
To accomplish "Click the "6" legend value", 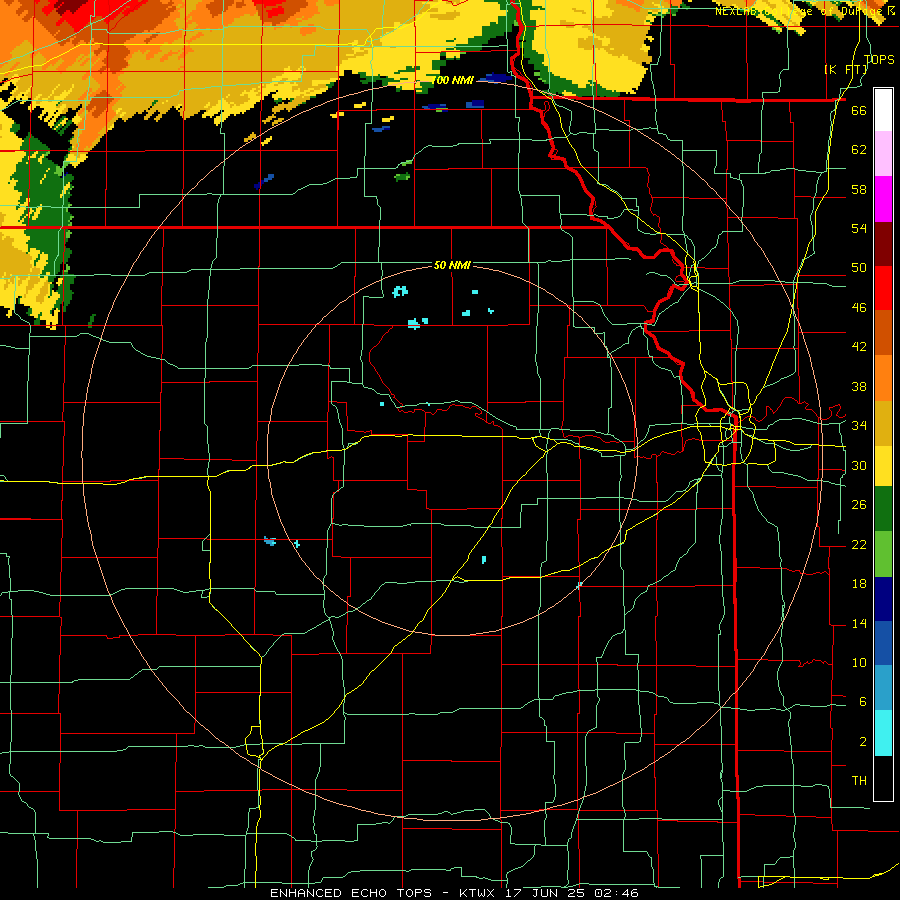I will click(863, 702).
